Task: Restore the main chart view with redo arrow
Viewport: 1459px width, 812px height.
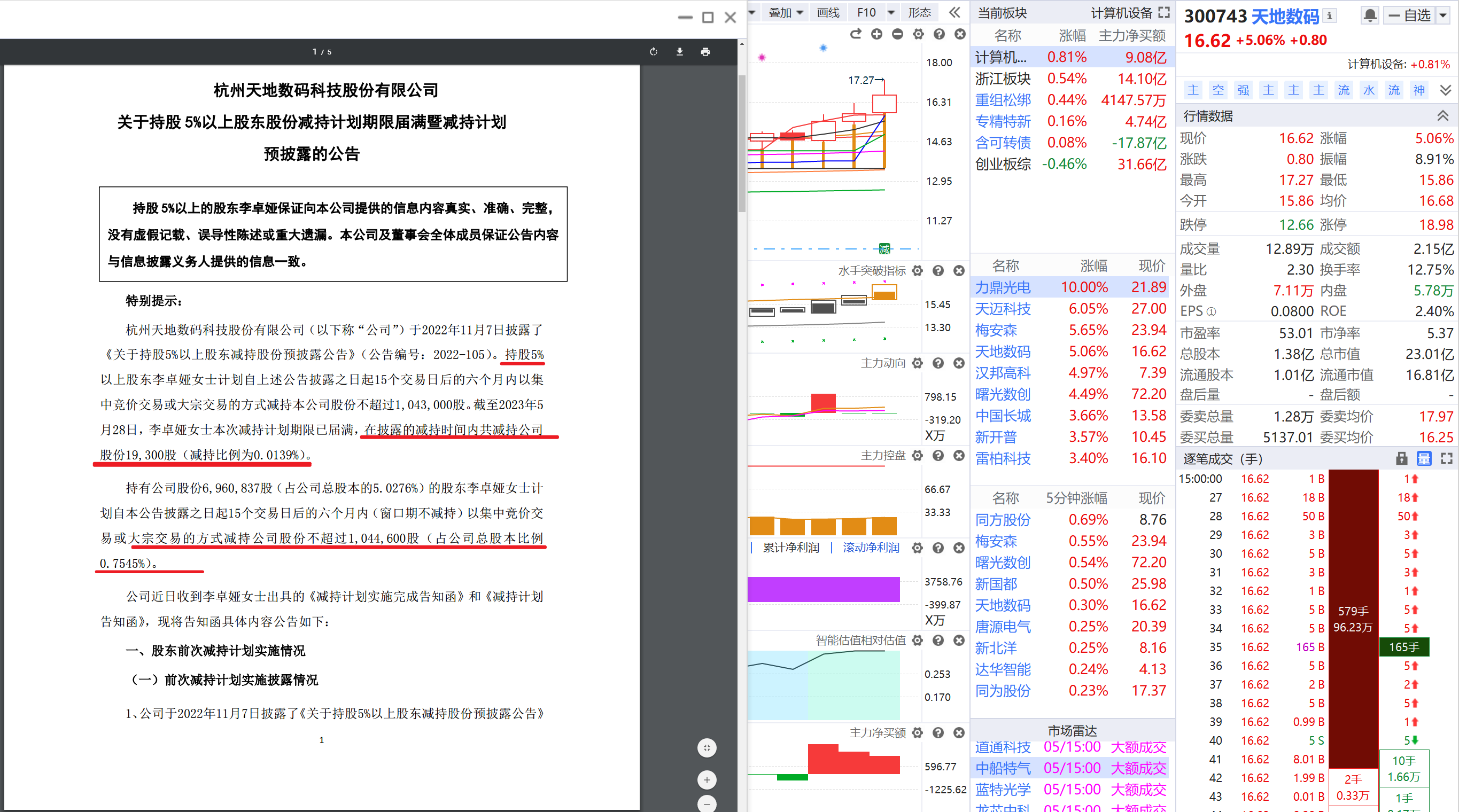Action: click(855, 34)
